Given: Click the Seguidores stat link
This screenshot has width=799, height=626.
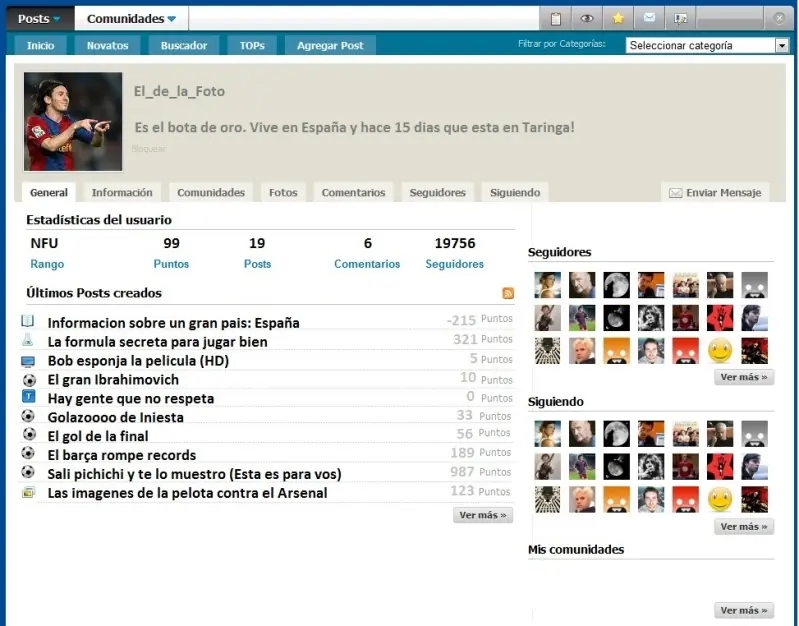Looking at the screenshot, I should [455, 264].
